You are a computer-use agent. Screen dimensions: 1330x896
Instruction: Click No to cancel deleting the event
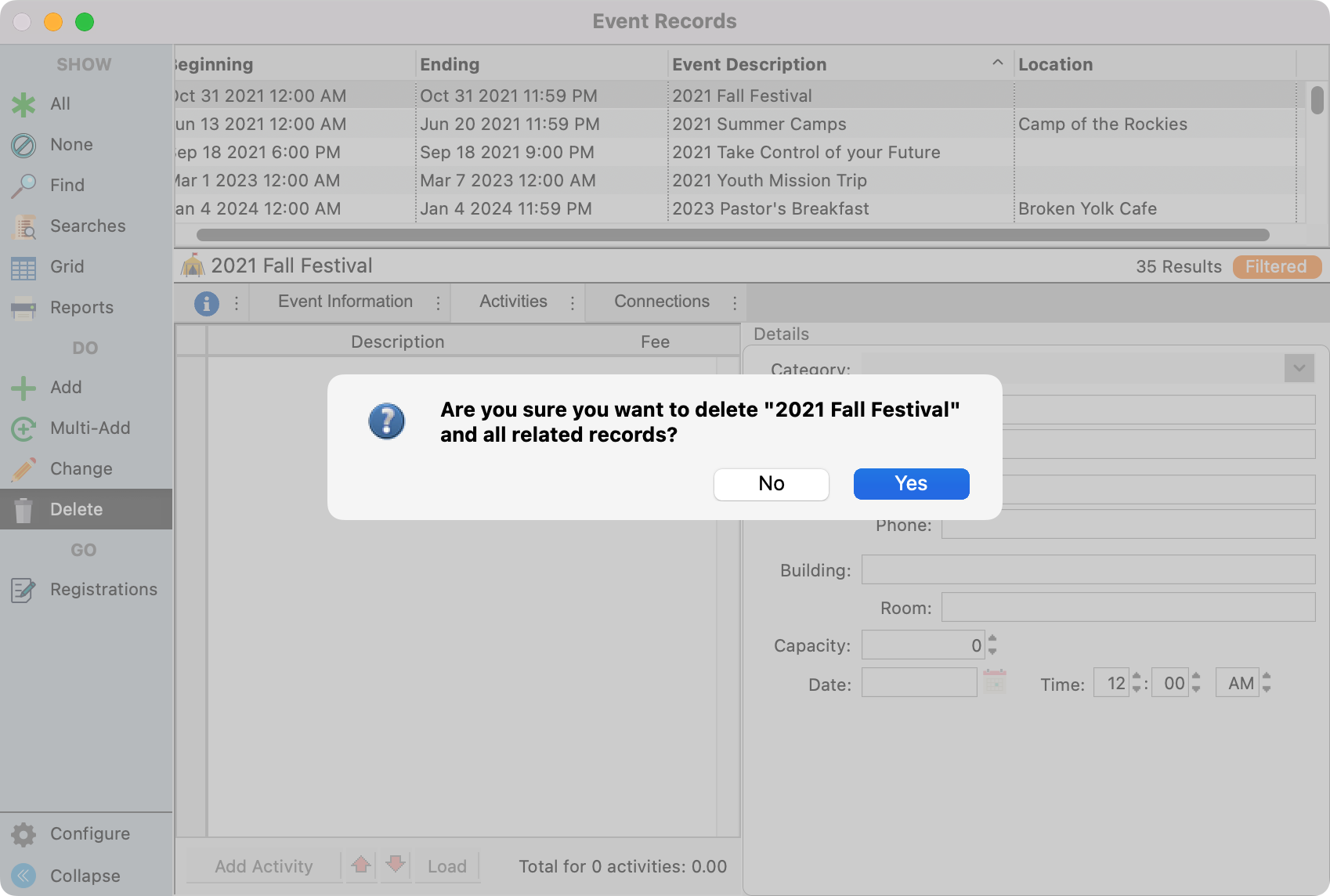[771, 483]
